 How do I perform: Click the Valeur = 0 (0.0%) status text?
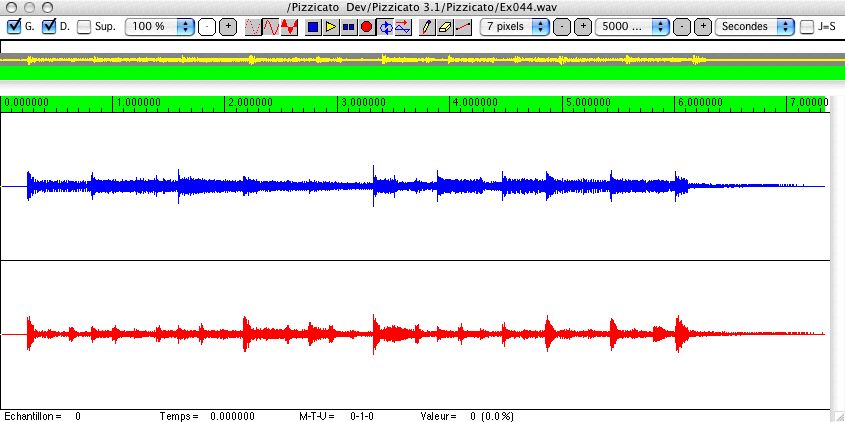[x=467, y=416]
